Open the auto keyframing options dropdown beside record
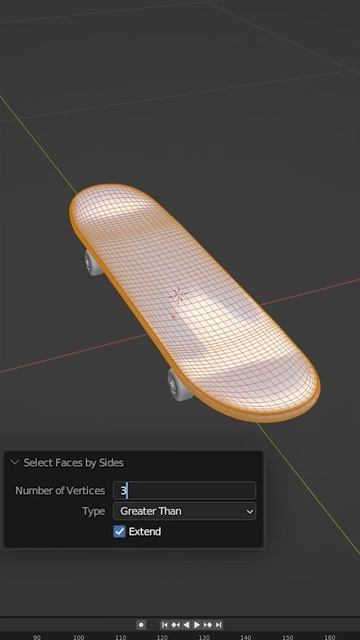Screen dimensions: 360x640 [x=151, y=624]
